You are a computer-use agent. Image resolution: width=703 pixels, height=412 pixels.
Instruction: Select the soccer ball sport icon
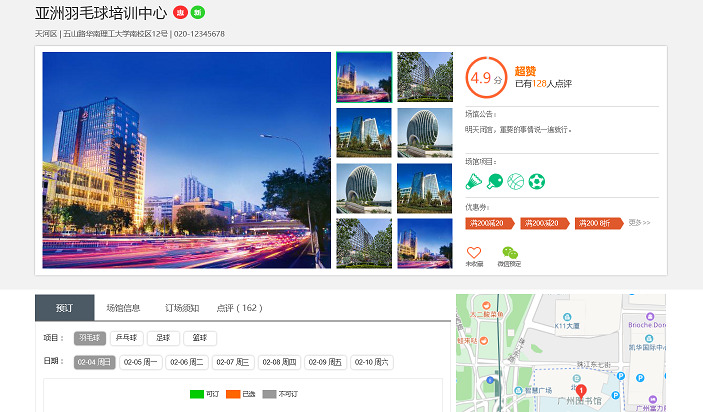pyautogui.click(x=537, y=182)
